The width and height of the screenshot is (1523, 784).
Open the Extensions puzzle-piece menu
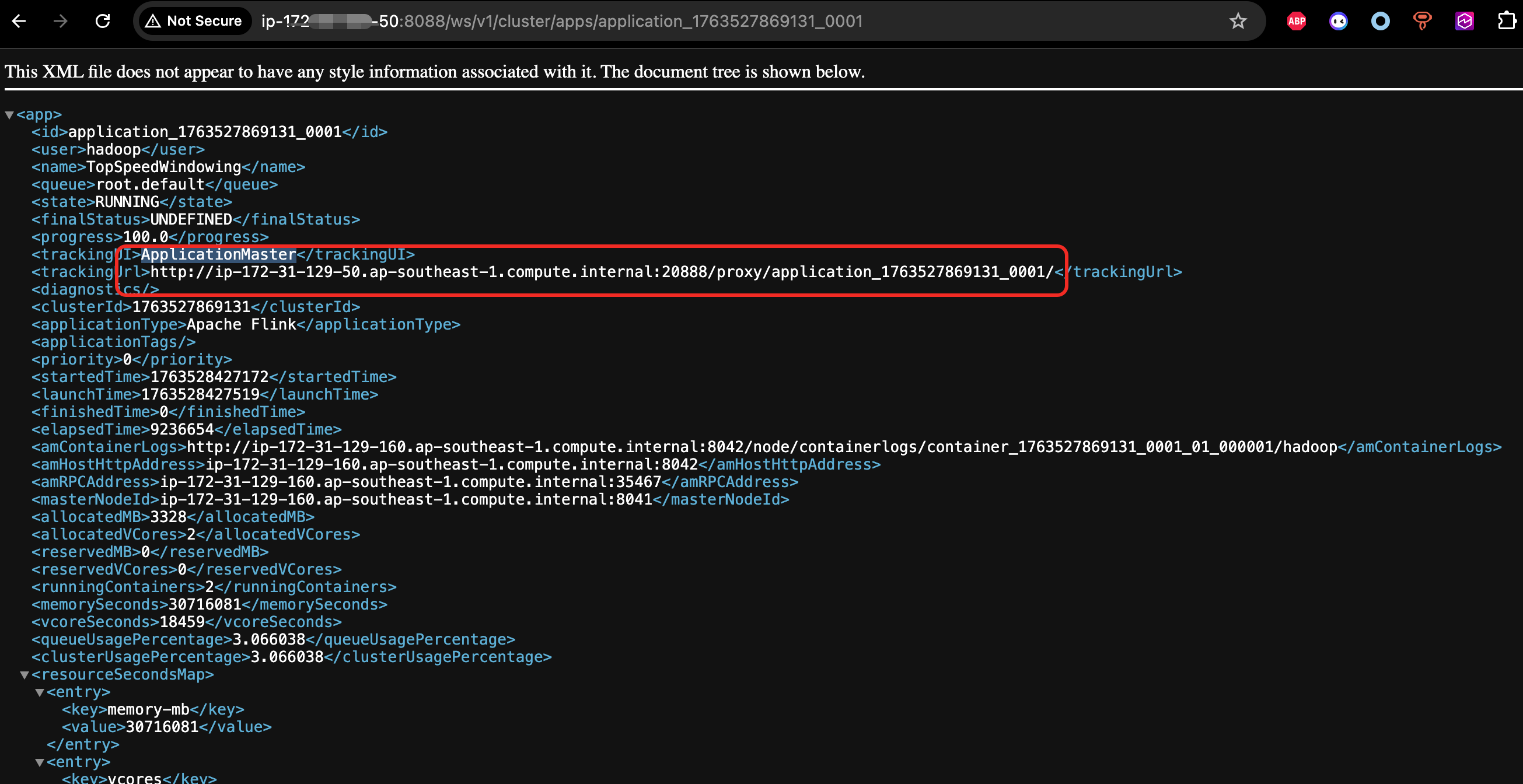pos(1507,21)
